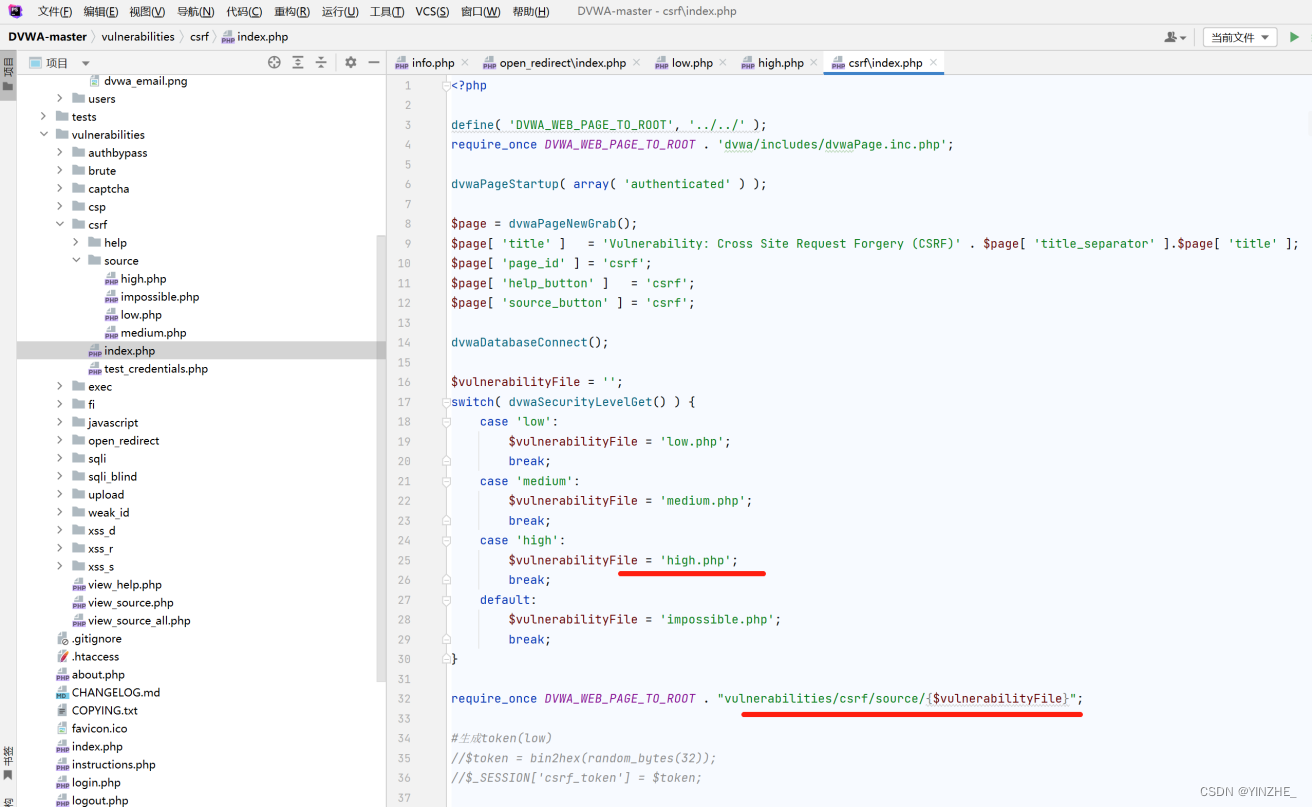Open project panel settings gear
This screenshot has height=807, width=1312.
click(x=351, y=62)
